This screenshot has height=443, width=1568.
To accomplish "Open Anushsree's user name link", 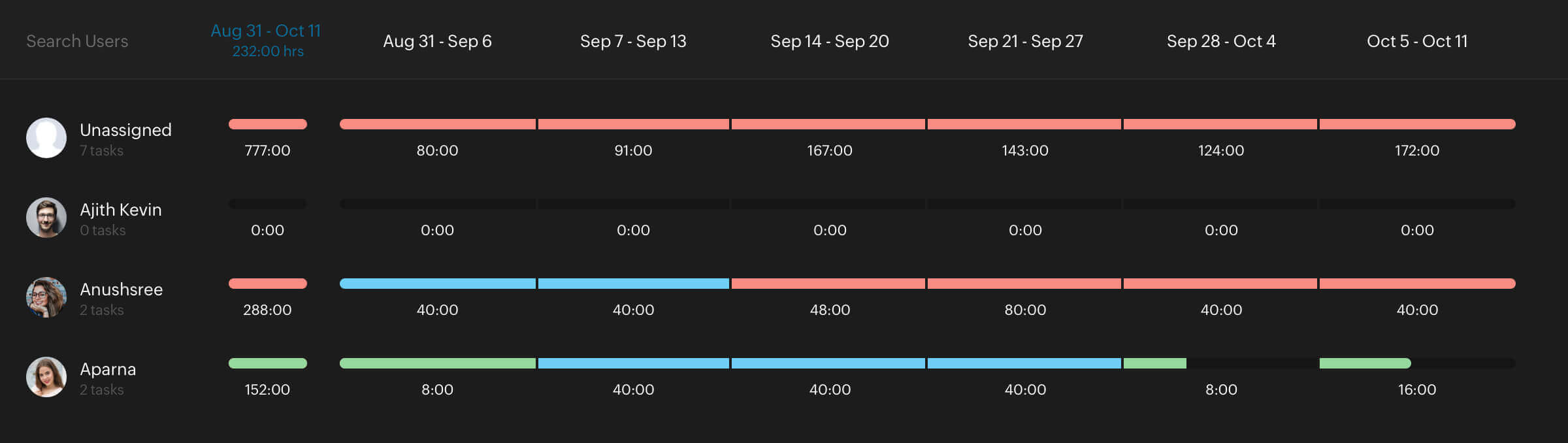I will [121, 289].
